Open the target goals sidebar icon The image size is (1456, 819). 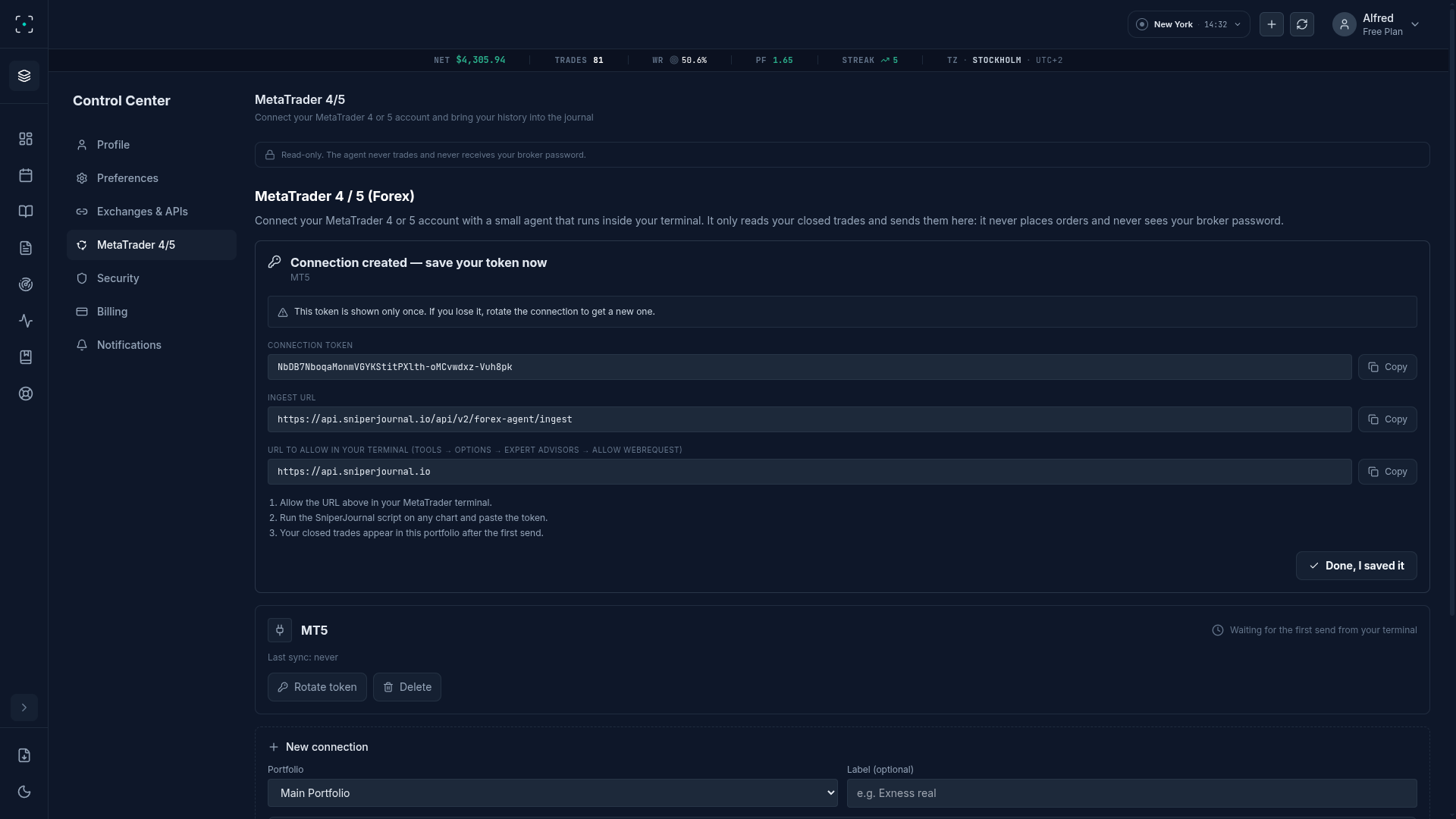click(26, 284)
